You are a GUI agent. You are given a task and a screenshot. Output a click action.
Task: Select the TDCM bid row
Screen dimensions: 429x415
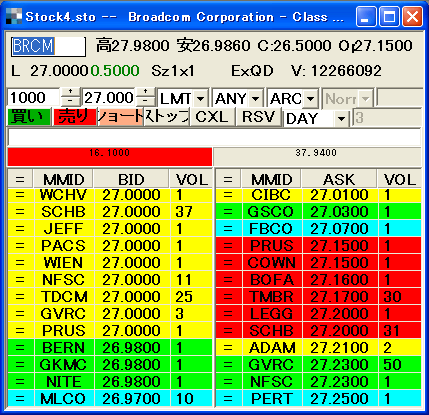[x=110, y=296]
